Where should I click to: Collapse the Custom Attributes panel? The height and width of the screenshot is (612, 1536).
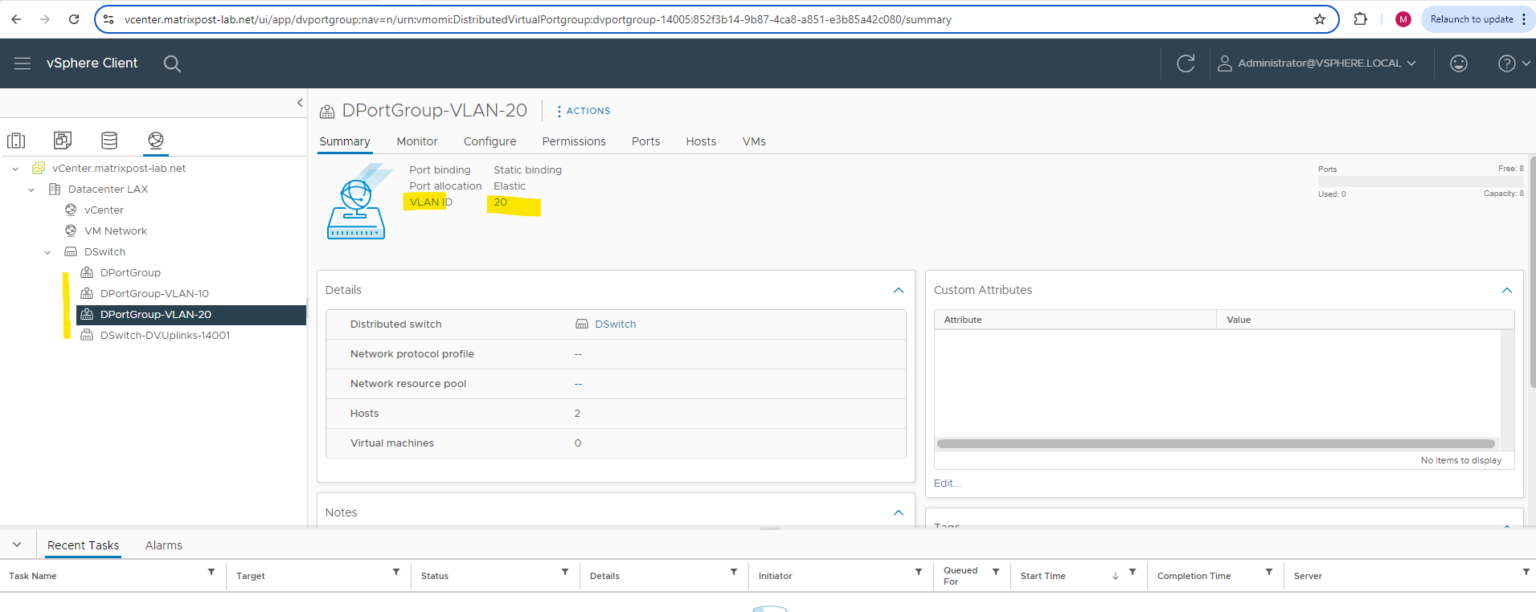[x=1506, y=290]
